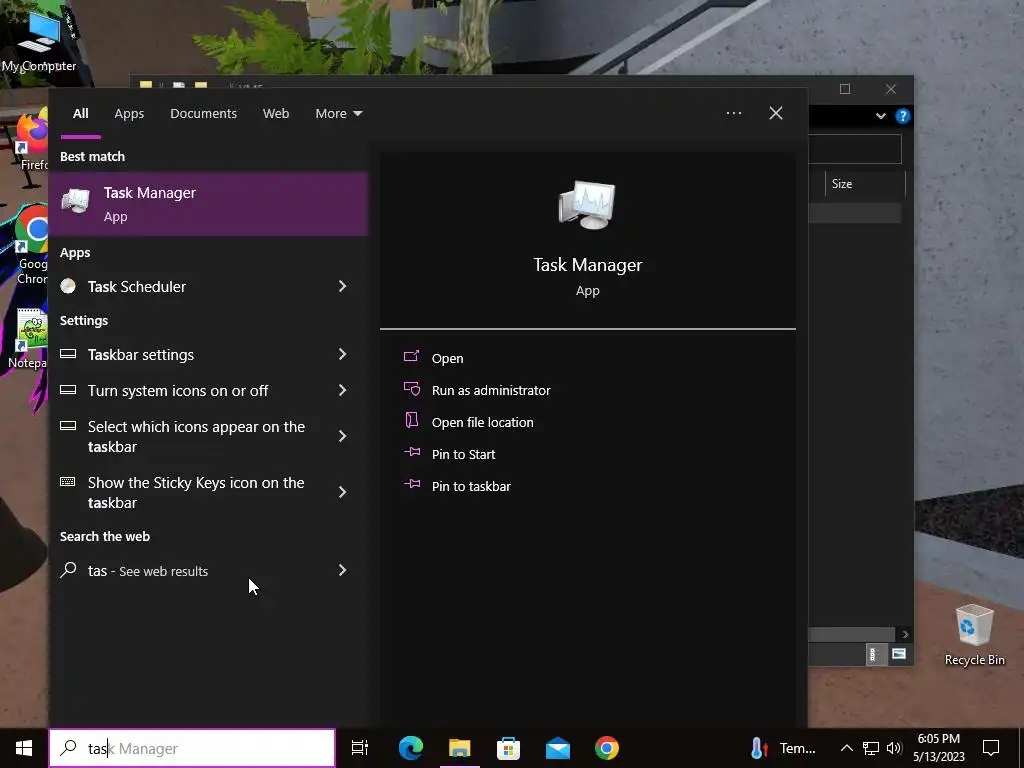The height and width of the screenshot is (768, 1024).
Task: Click the large Task Manager preview icon
Action: pos(587,204)
